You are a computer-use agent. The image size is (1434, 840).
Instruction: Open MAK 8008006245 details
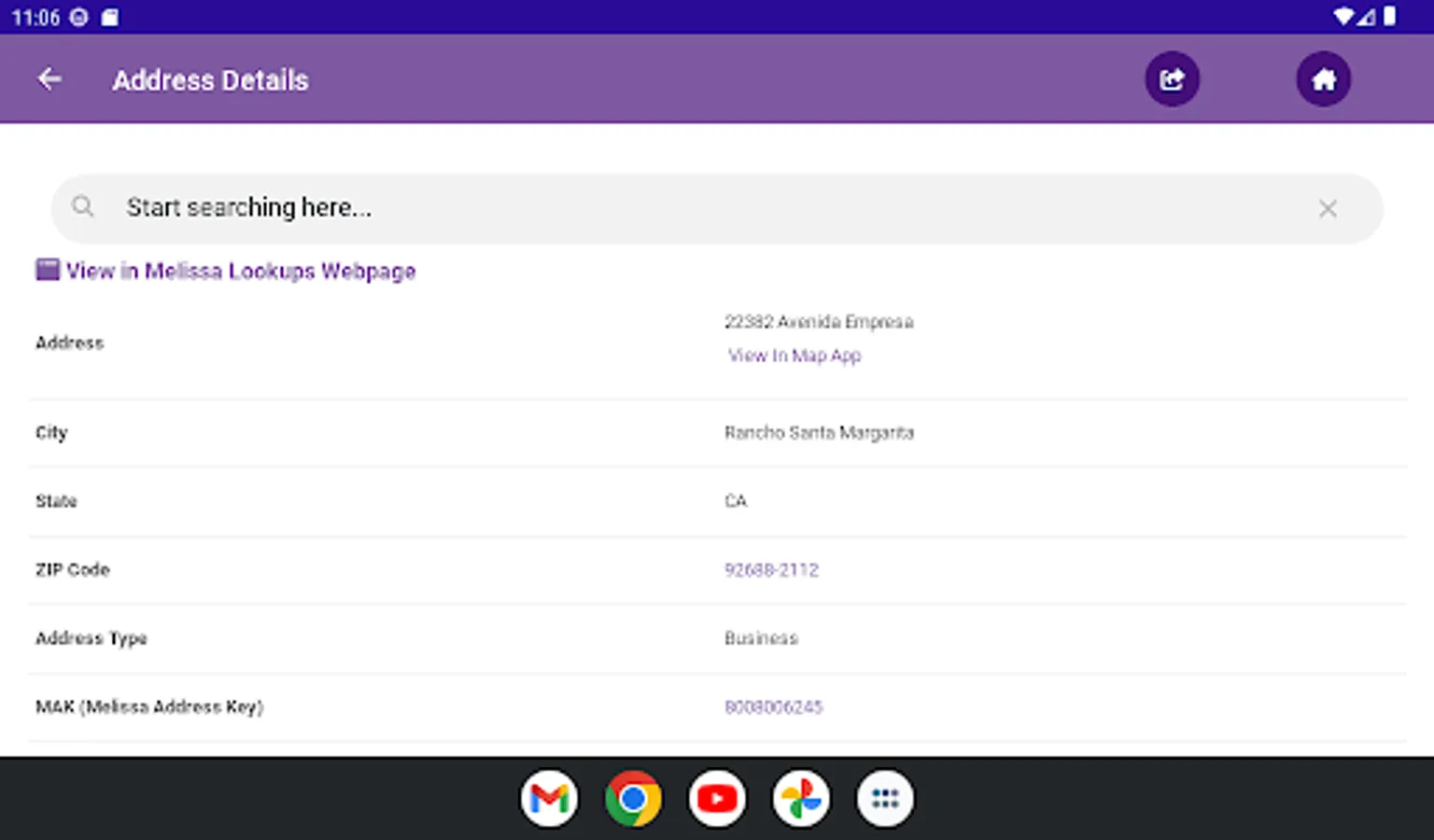pos(774,707)
